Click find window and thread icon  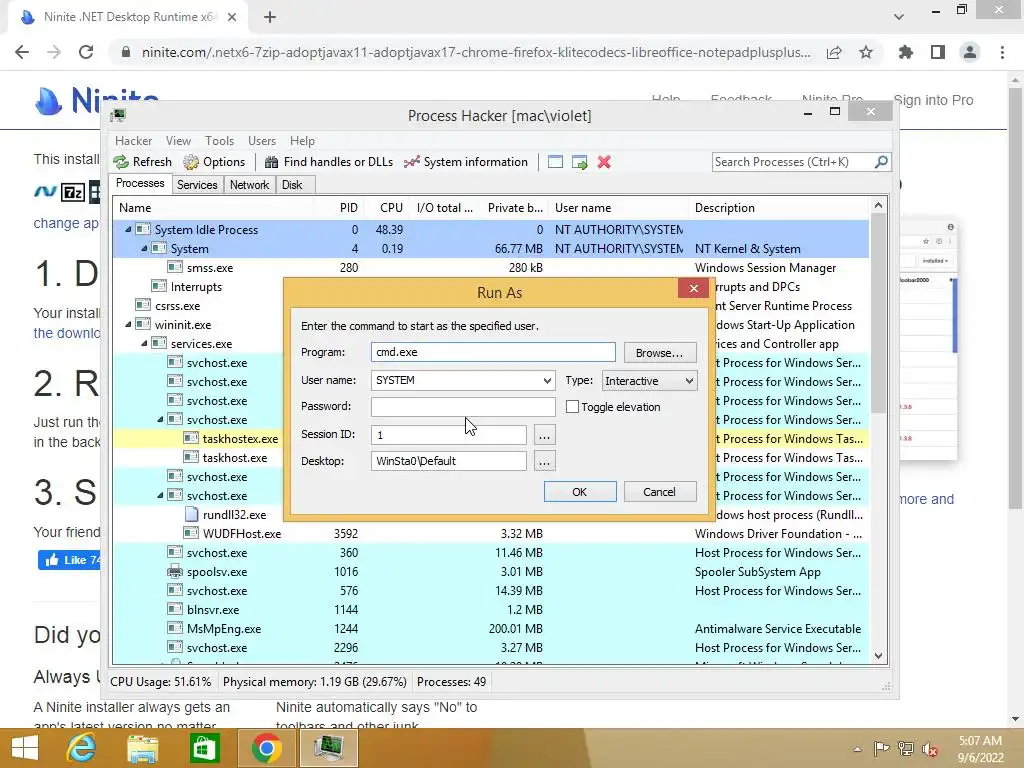coord(580,162)
